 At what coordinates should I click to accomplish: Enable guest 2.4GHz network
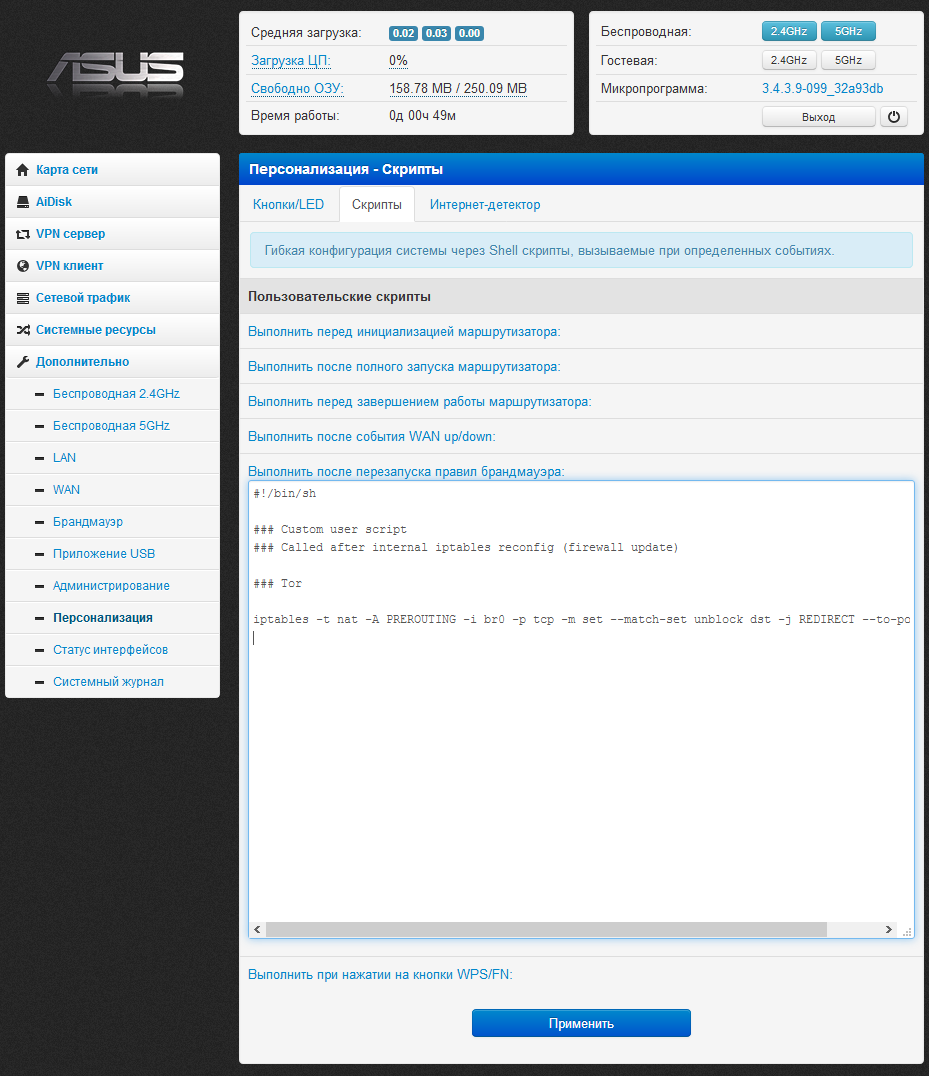(789, 60)
